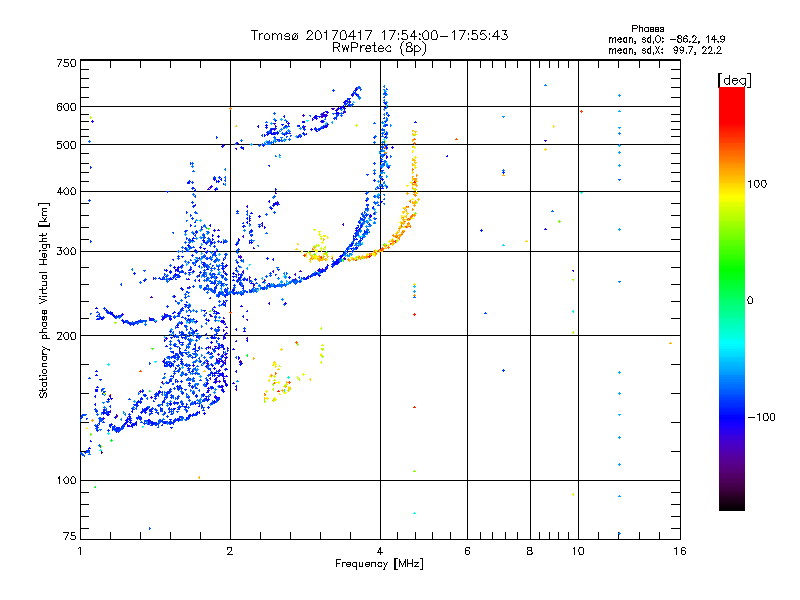Click the x-axis tick label '1'
800x600 pixels.
80,551
